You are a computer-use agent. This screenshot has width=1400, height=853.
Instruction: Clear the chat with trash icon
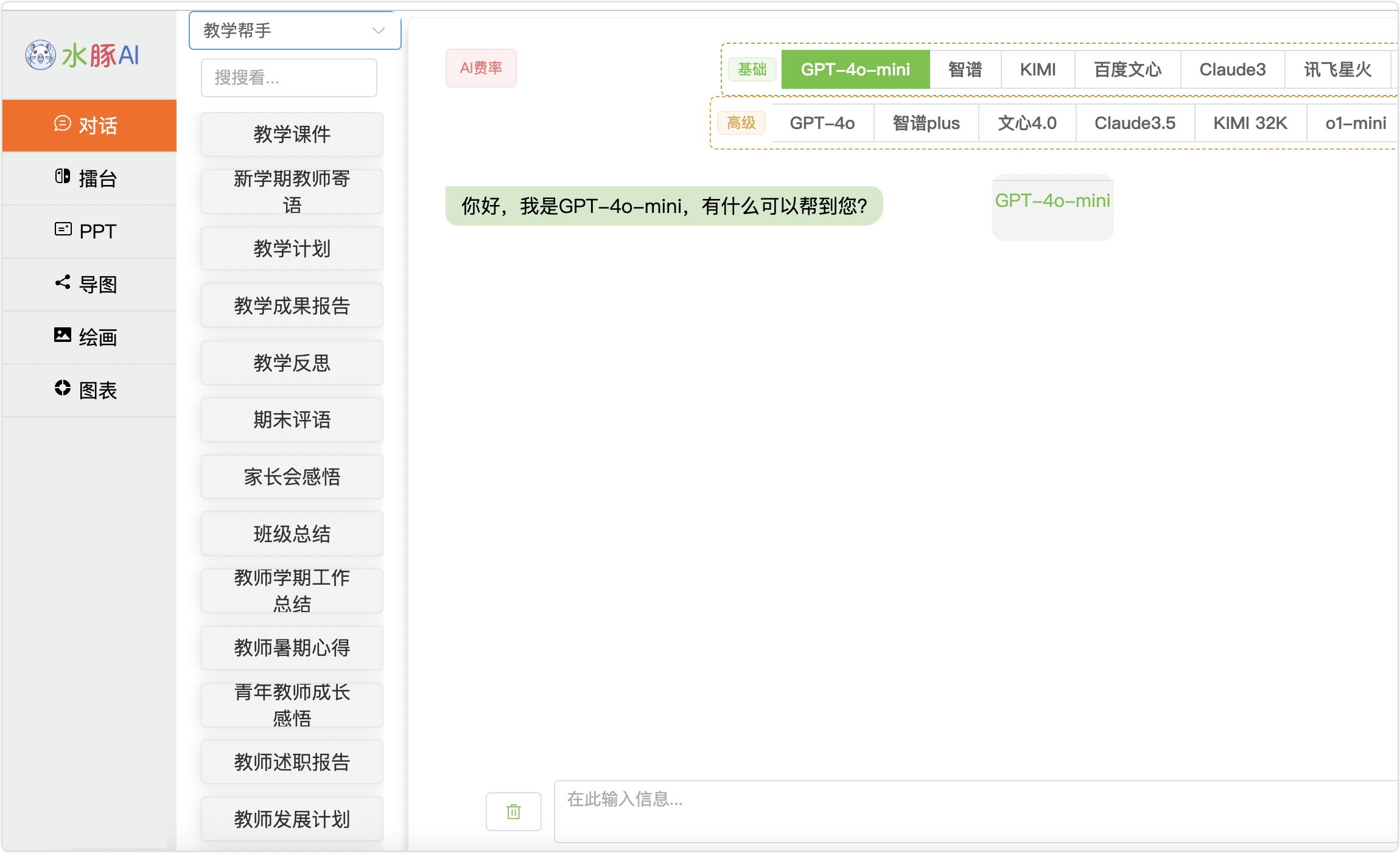[513, 811]
